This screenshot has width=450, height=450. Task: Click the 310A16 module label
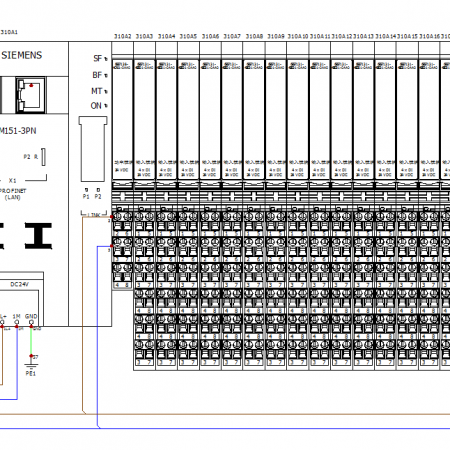tap(429, 36)
